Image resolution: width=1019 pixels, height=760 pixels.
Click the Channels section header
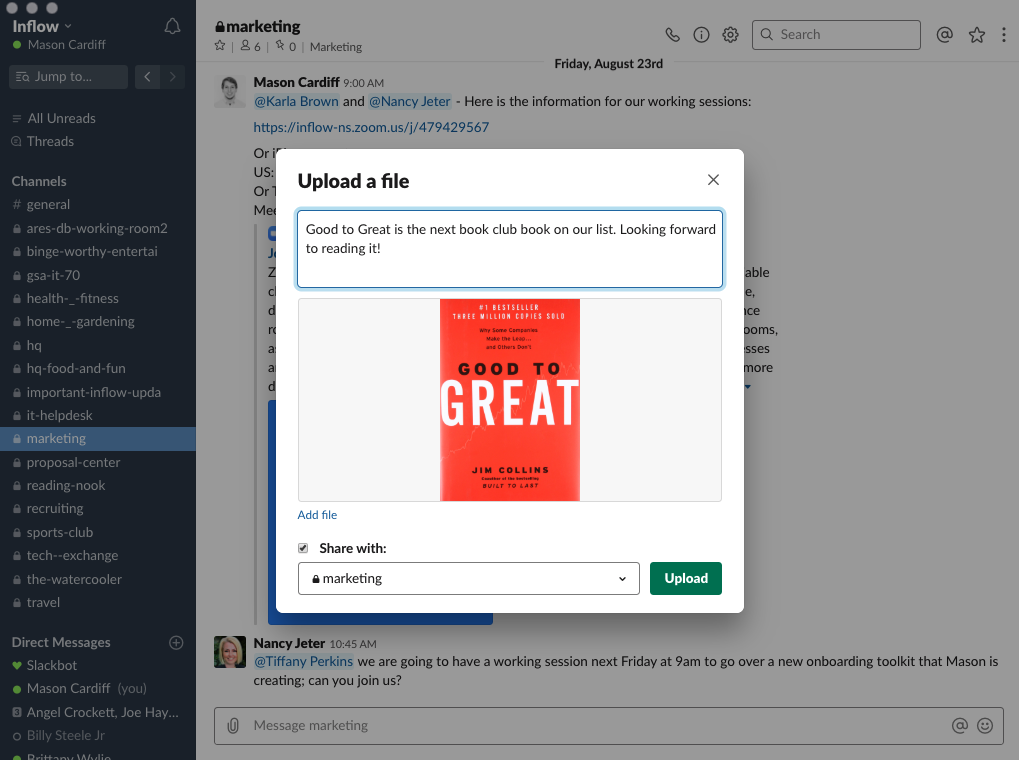click(39, 181)
